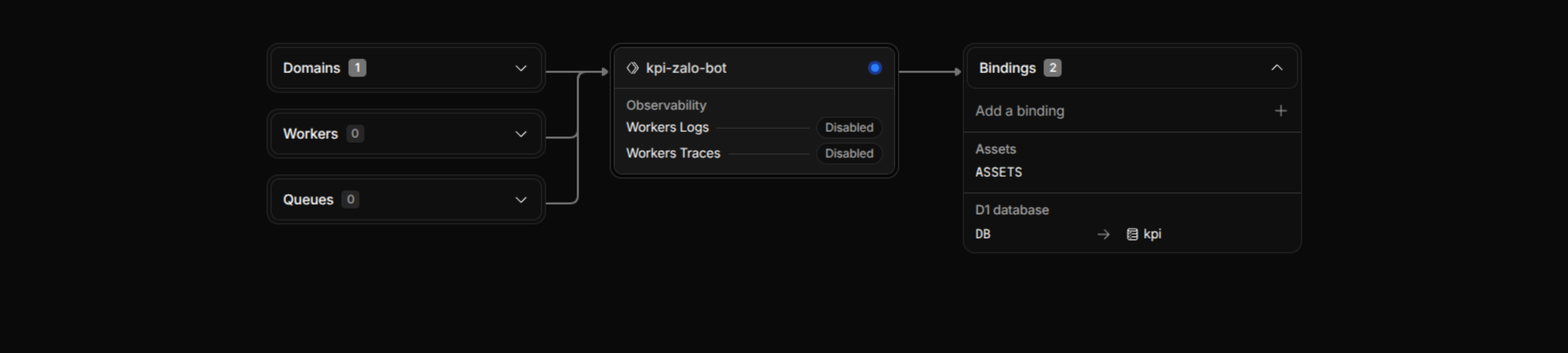This screenshot has height=353, width=1568.
Task: Click the arrow icon in the DB binding row
Action: click(x=1103, y=234)
